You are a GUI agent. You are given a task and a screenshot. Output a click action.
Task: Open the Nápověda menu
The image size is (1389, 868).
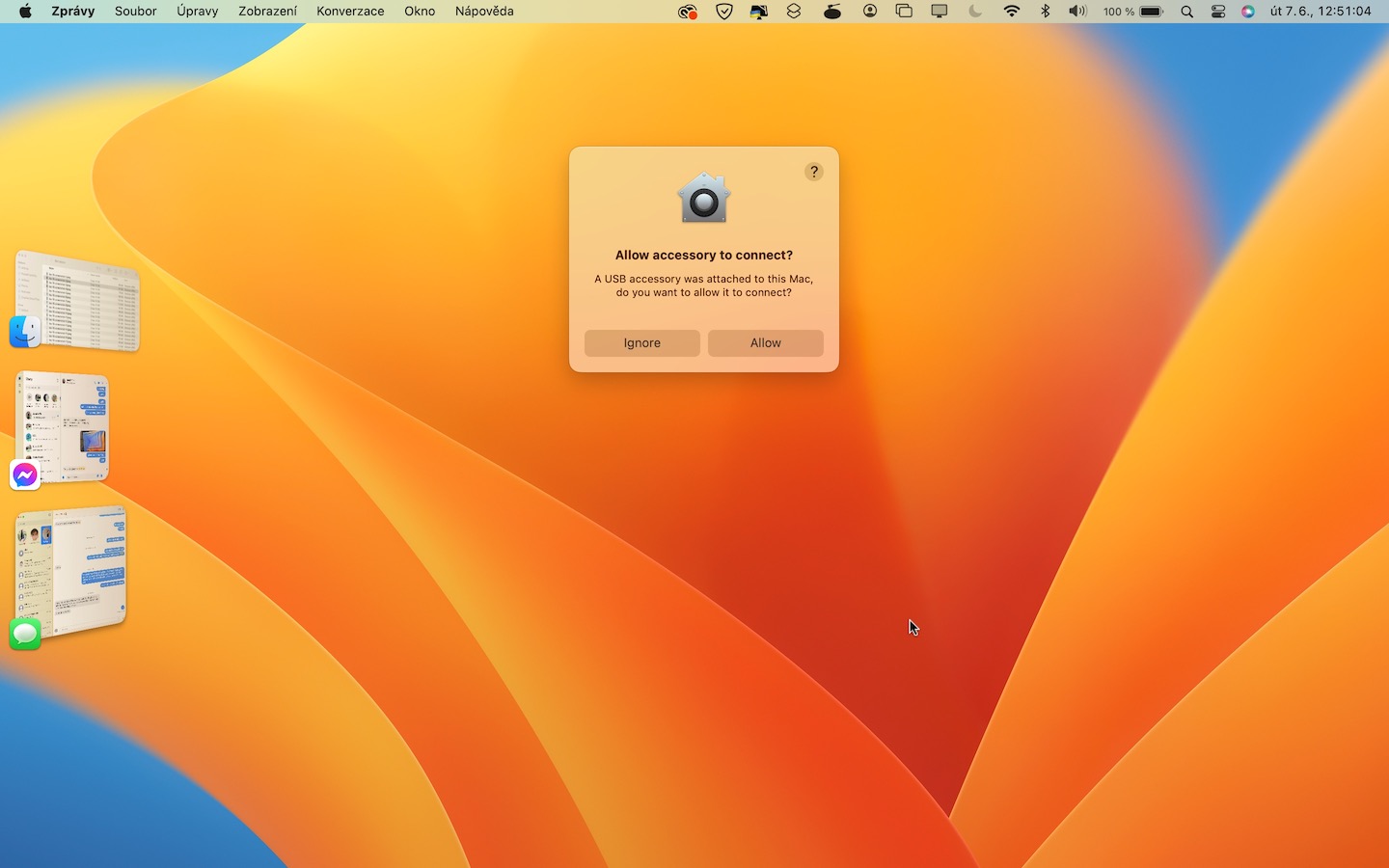484,12
